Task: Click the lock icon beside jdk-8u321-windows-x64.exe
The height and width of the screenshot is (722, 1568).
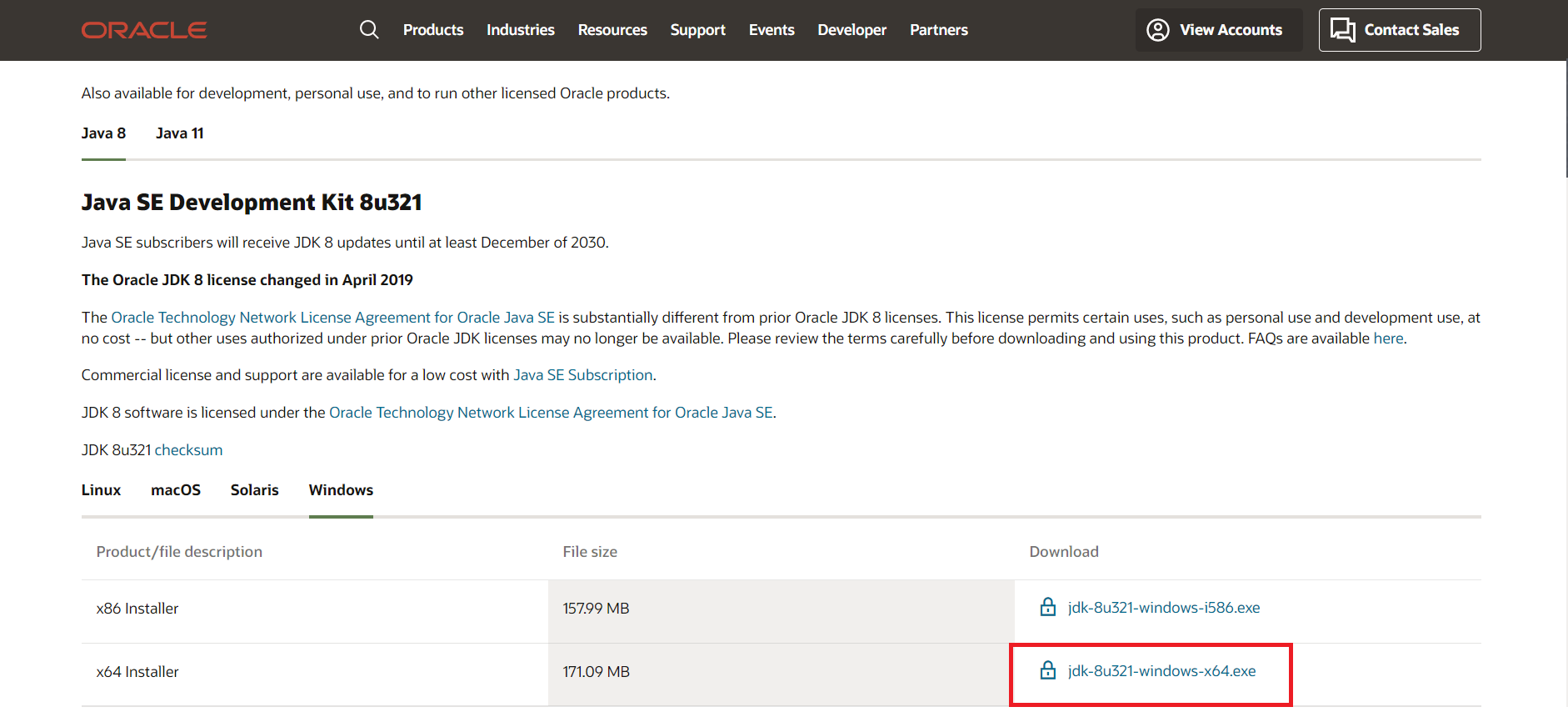Action: tap(1048, 670)
